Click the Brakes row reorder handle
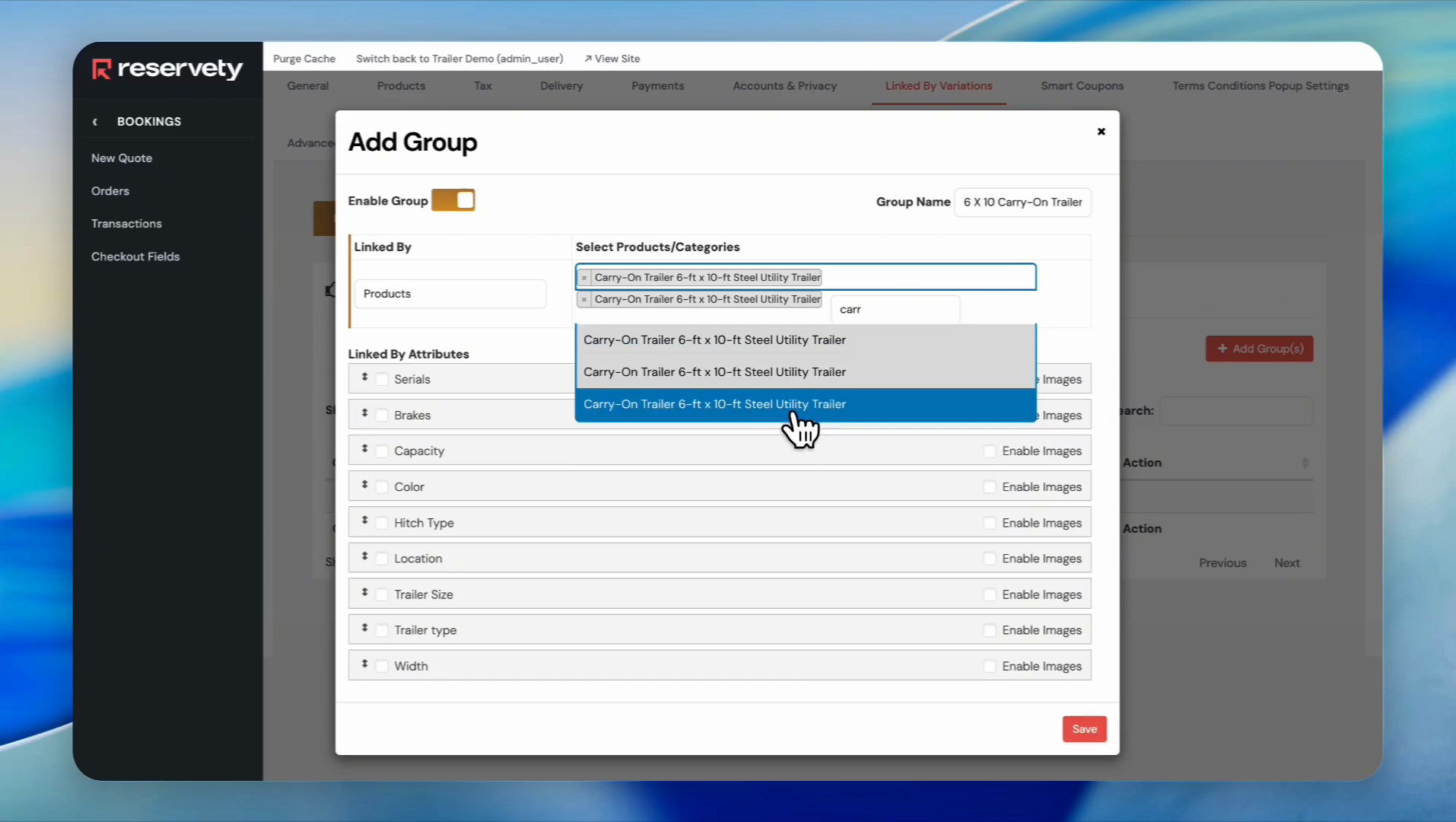The width and height of the screenshot is (1456, 822). pos(364,413)
